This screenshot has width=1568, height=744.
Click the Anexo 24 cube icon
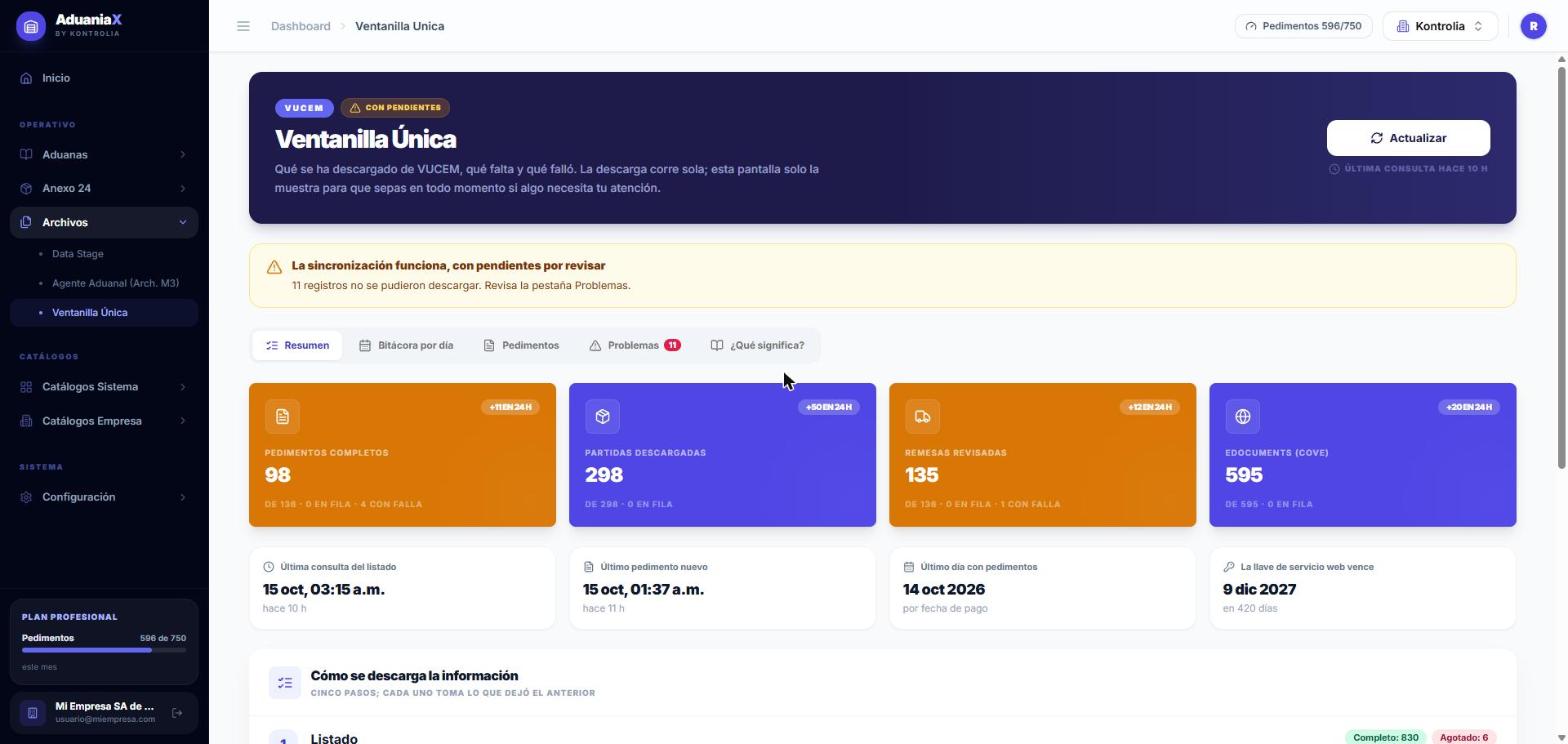coord(27,188)
